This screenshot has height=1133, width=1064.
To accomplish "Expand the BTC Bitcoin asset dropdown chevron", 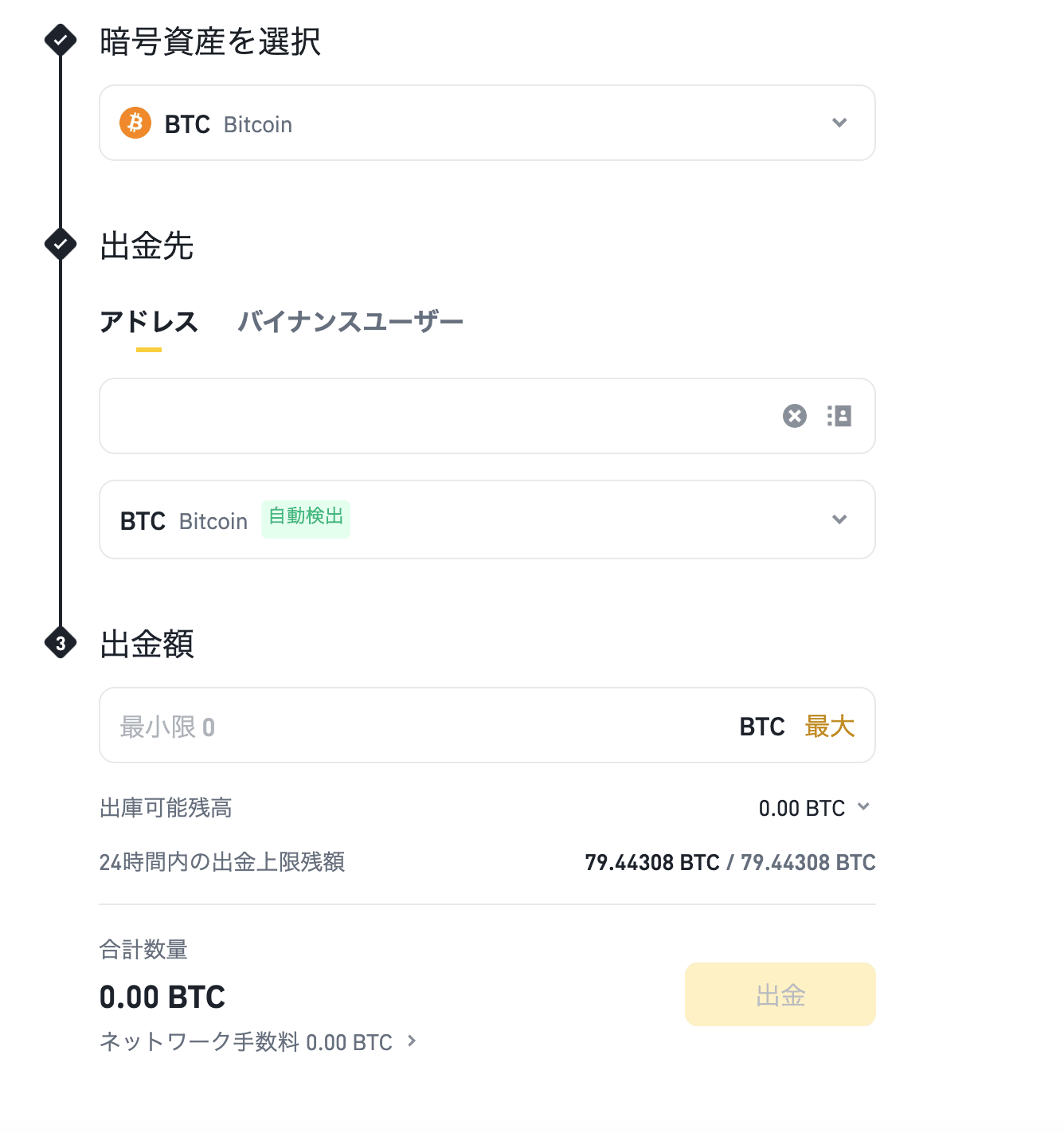I will [x=839, y=123].
